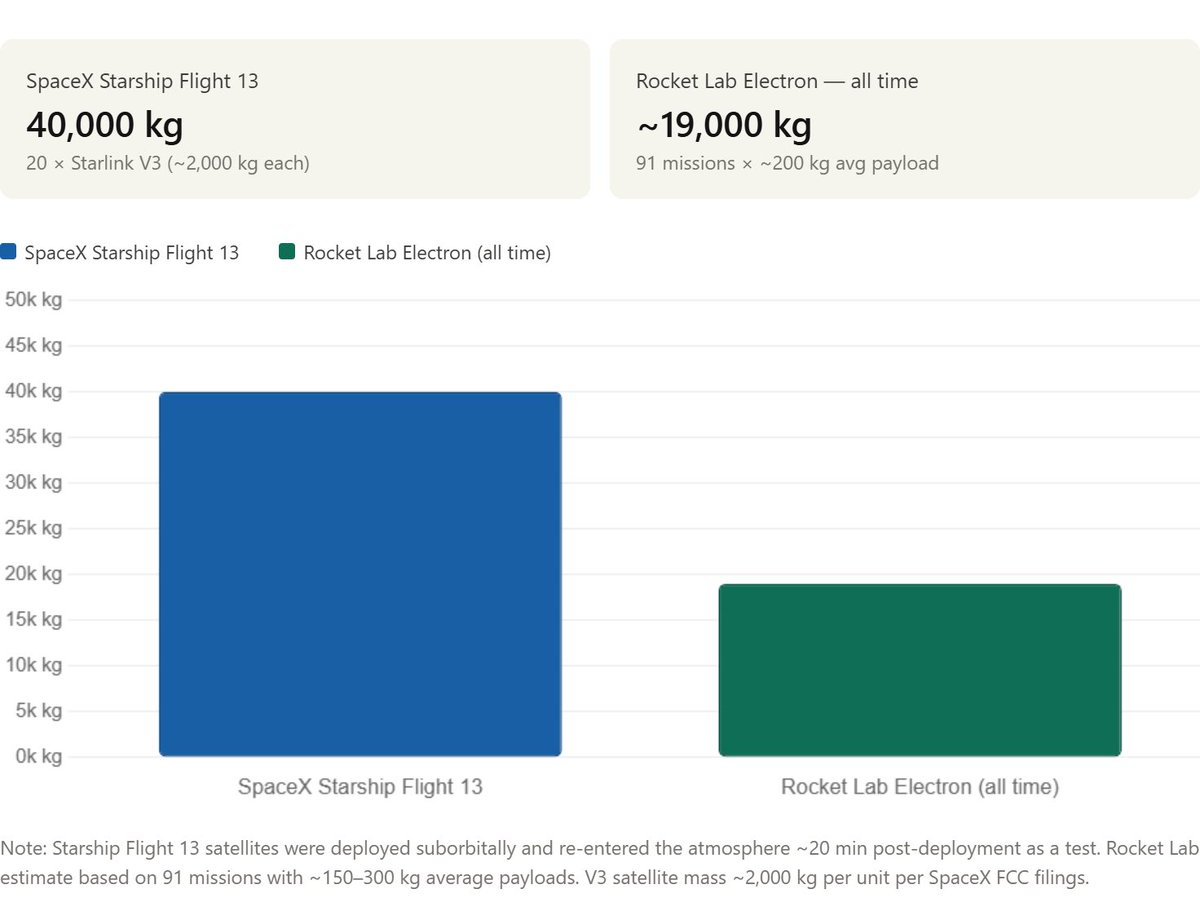The width and height of the screenshot is (1200, 920).
Task: Click the 40k kg axis label
Action: (x=32, y=391)
